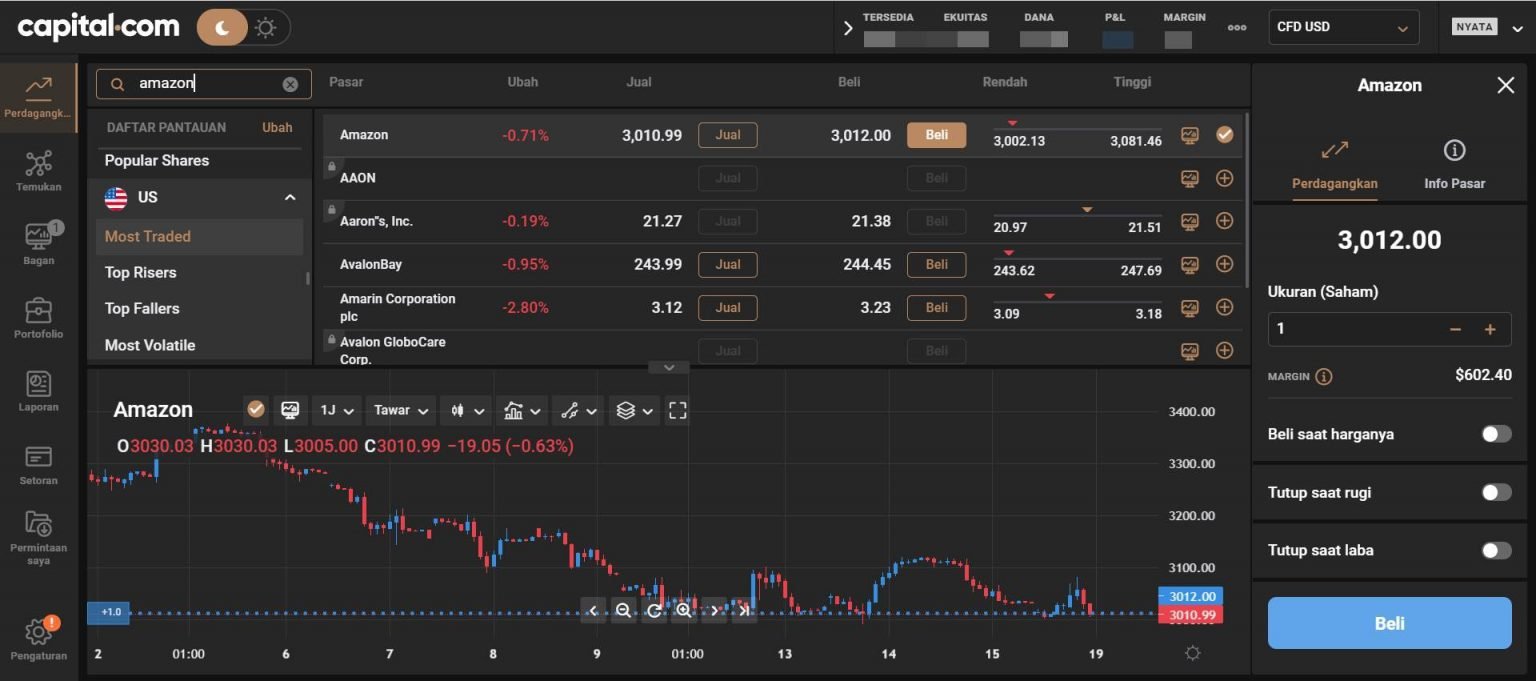Viewport: 1536px width, 681px height.
Task: Expand the chart to fullscreen
Action: [x=677, y=410]
